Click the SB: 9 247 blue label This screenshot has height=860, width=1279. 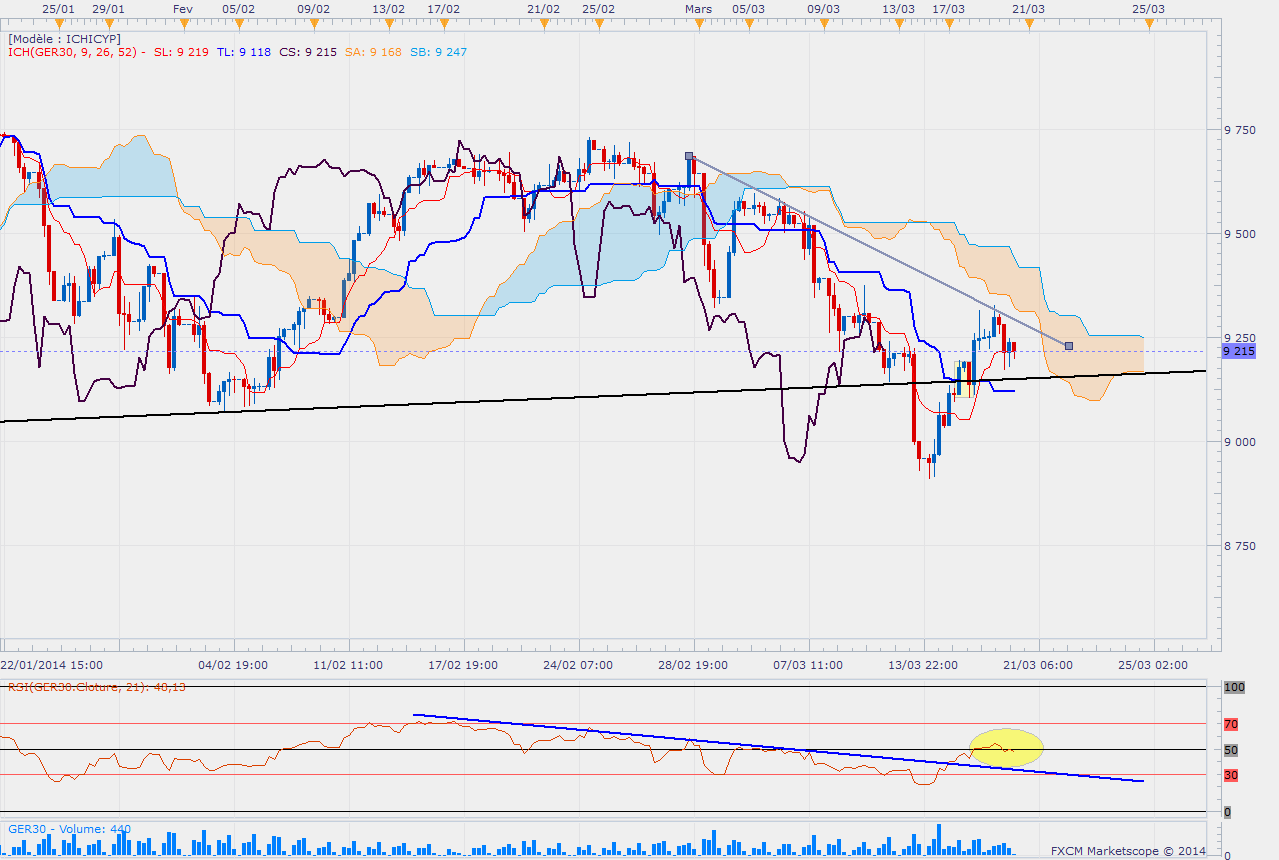pos(439,52)
